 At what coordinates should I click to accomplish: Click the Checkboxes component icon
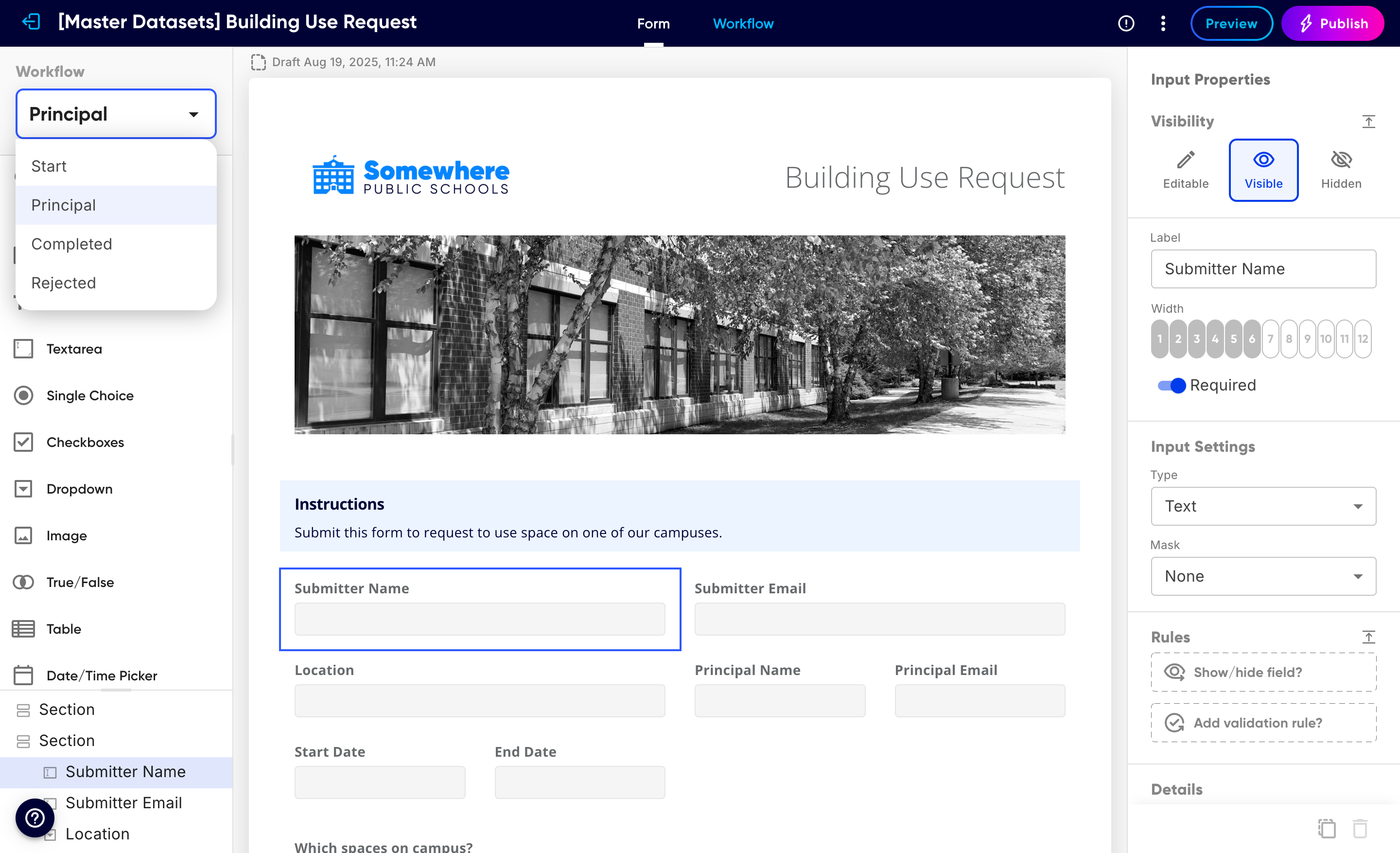(23, 442)
